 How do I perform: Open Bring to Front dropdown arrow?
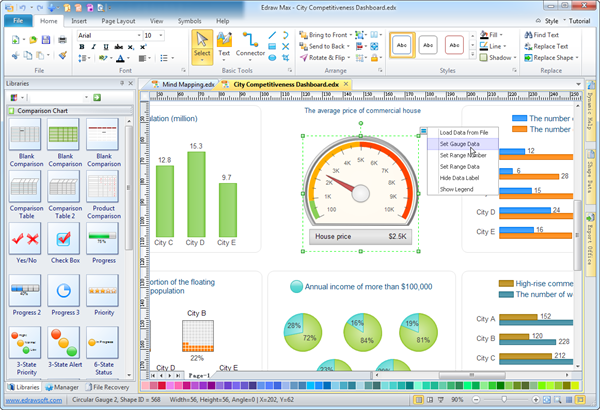point(351,35)
